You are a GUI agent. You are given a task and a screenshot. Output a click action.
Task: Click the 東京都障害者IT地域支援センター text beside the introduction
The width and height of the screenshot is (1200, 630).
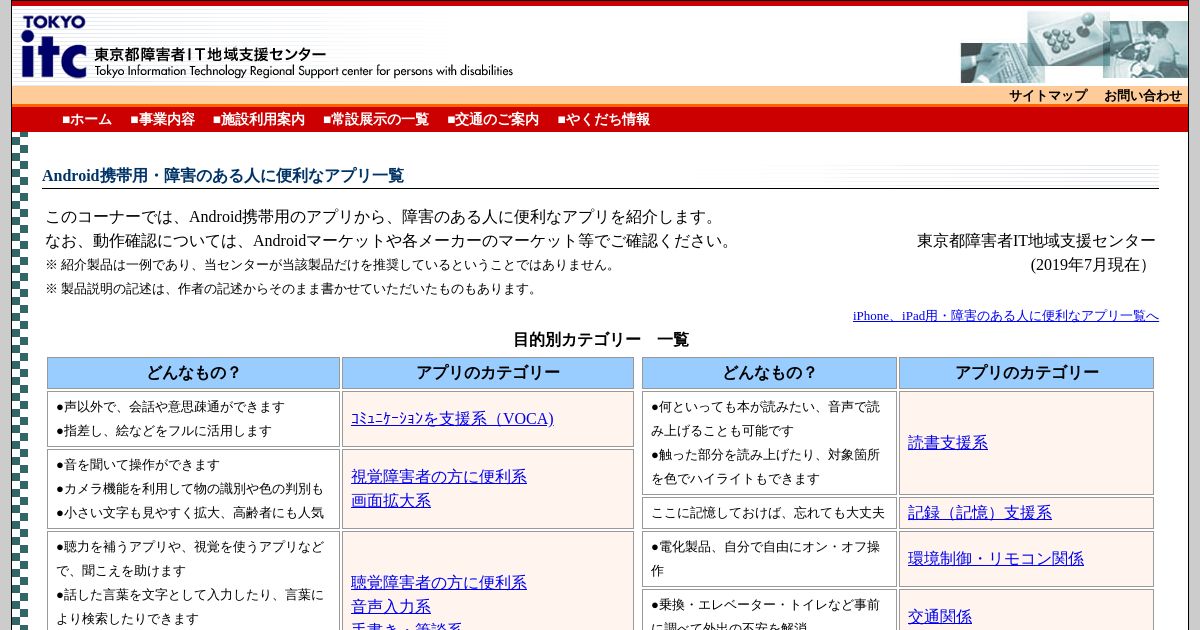coord(1036,241)
